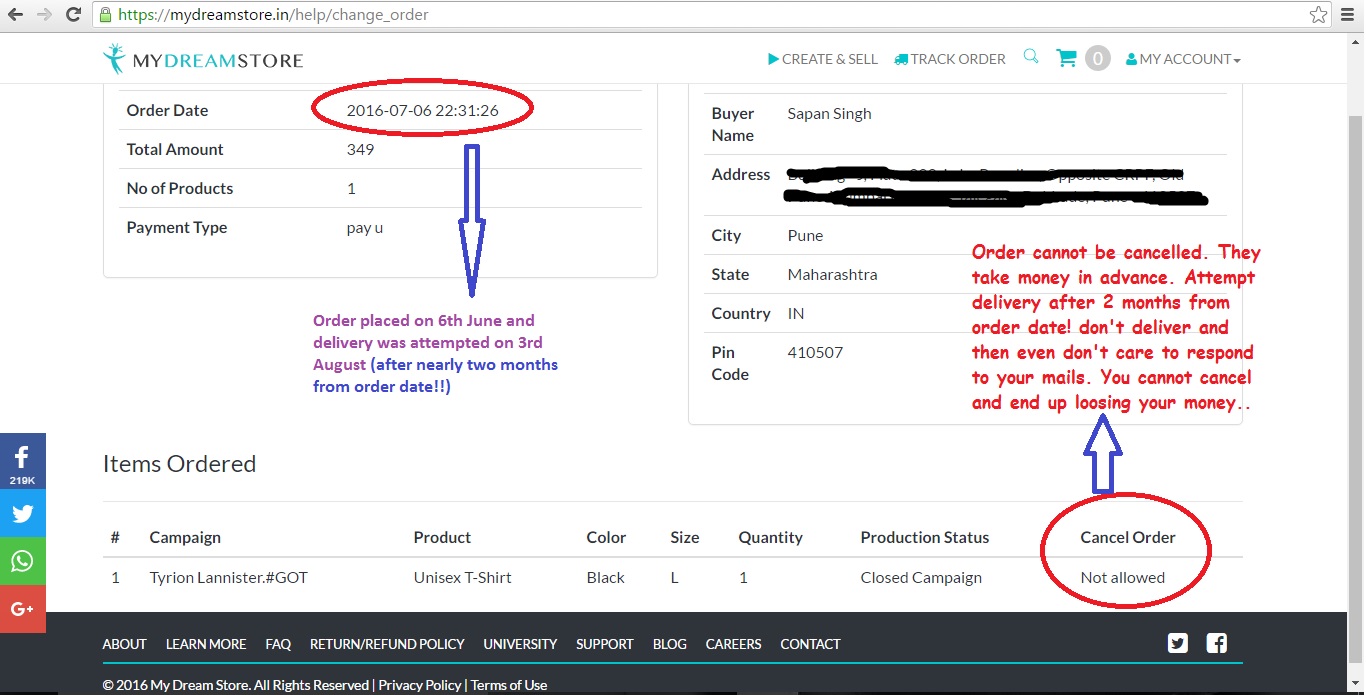Image resolution: width=1366 pixels, height=695 pixels.
Task: Open the Terms of Use link
Action: point(509,685)
